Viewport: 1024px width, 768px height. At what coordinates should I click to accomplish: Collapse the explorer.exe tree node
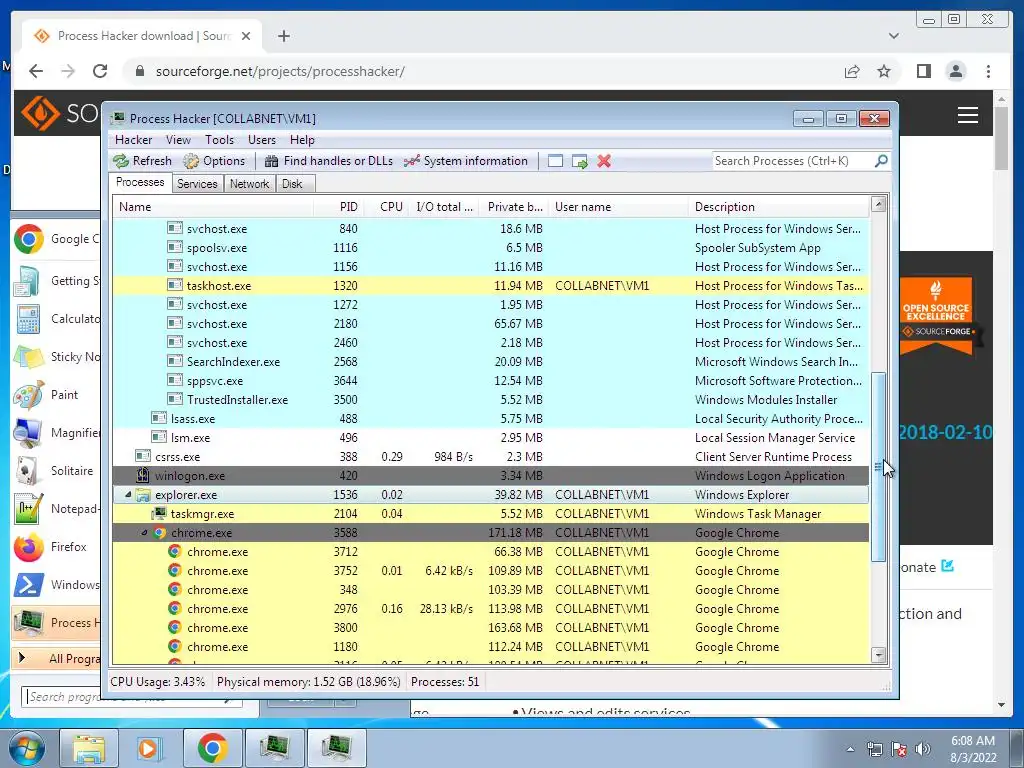[128, 495]
